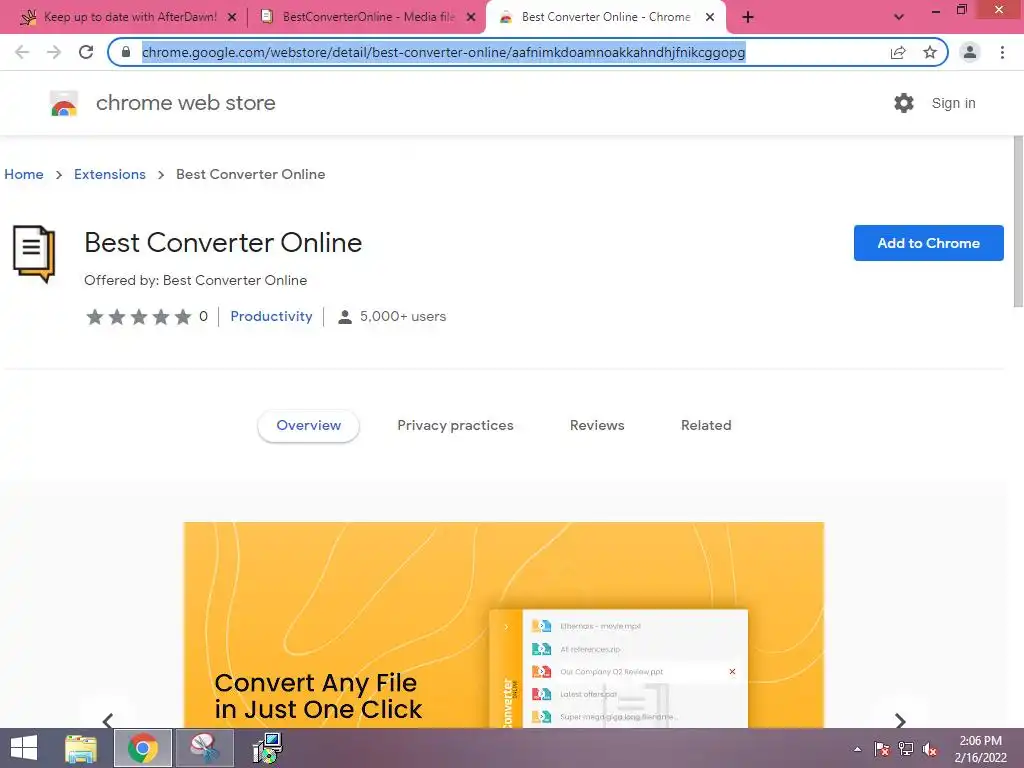
Task: Share this page icon in address bar
Action: click(898, 52)
